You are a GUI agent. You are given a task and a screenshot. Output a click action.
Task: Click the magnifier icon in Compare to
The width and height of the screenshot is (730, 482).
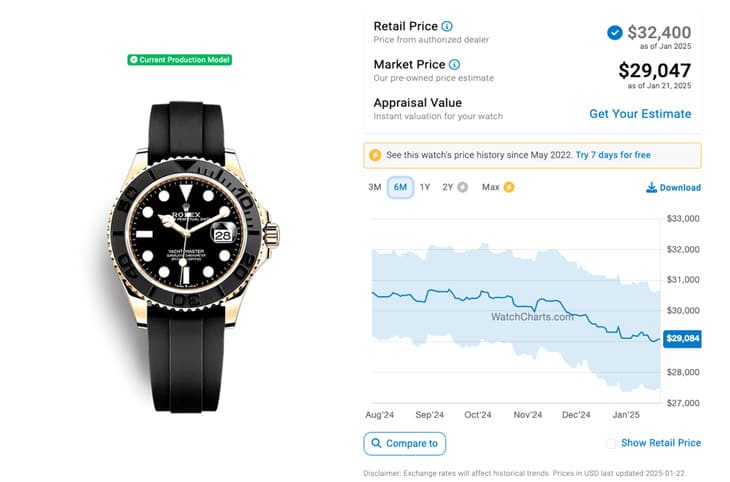(376, 443)
